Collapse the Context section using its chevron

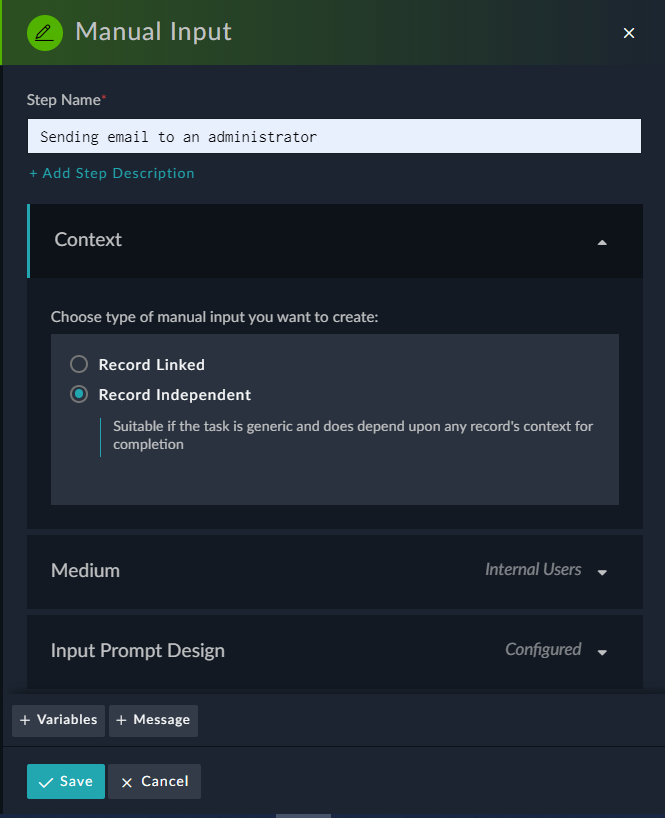pos(602,242)
